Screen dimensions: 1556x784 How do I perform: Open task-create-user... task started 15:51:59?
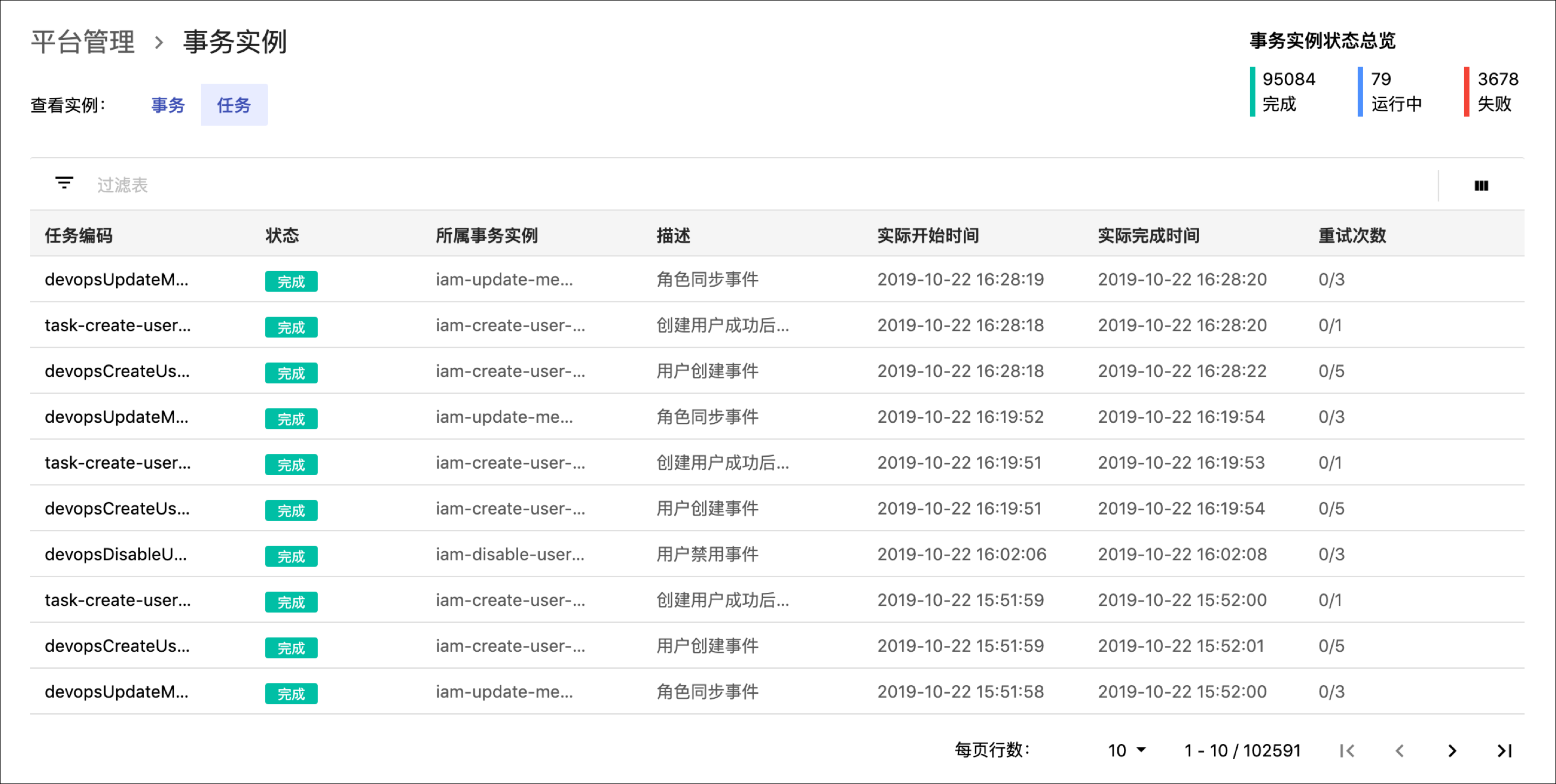[x=118, y=600]
